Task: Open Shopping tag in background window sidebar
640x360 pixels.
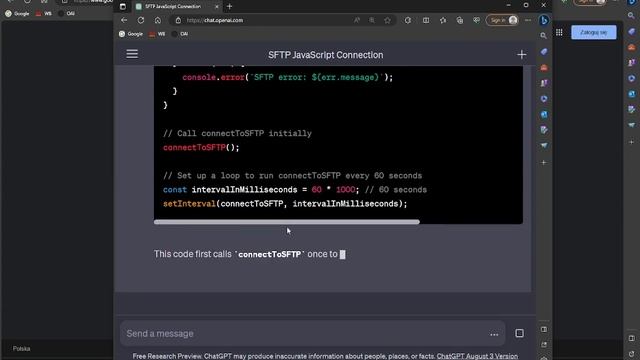Action: pos(631,31)
